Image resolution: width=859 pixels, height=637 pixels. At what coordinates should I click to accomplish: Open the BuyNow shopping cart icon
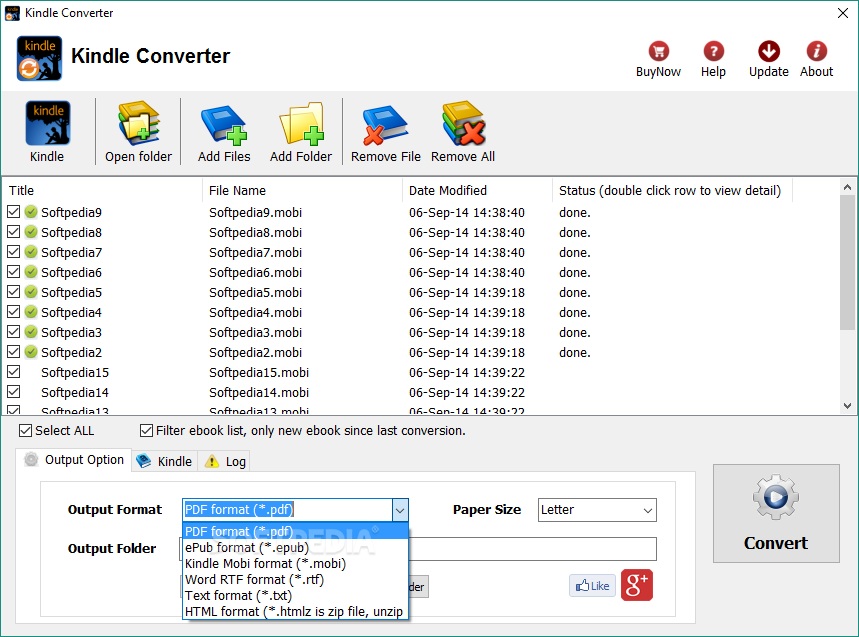pyautogui.click(x=658, y=51)
